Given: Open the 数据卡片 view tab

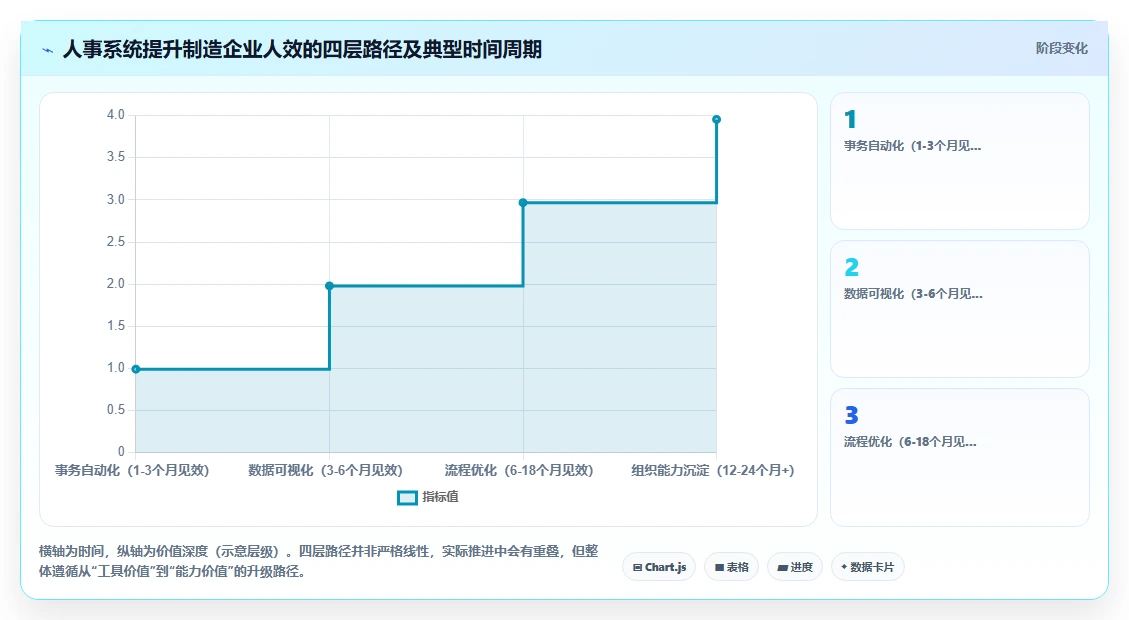Looking at the screenshot, I should tap(868, 567).
